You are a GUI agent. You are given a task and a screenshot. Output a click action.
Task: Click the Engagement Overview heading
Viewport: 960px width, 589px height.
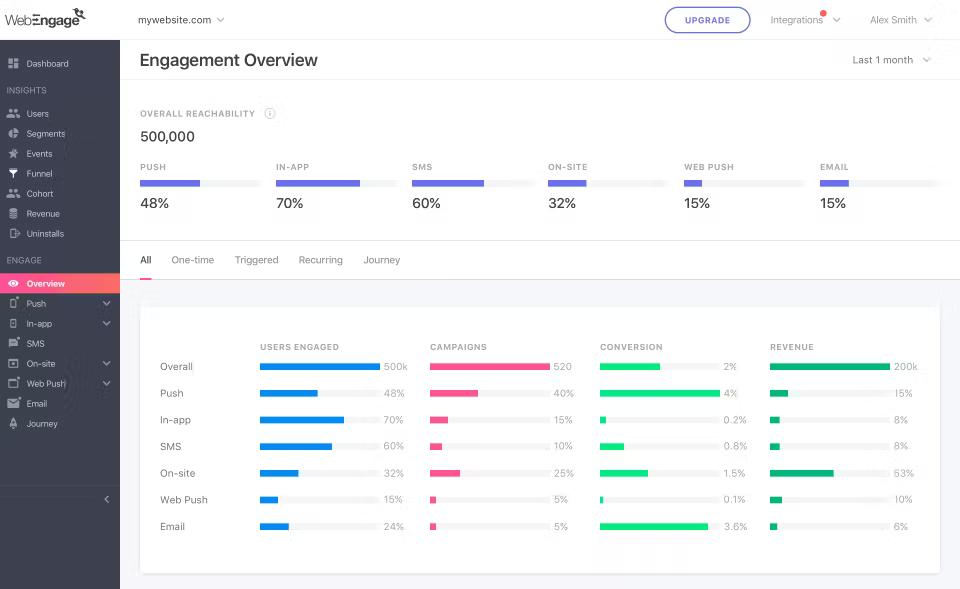pos(228,60)
